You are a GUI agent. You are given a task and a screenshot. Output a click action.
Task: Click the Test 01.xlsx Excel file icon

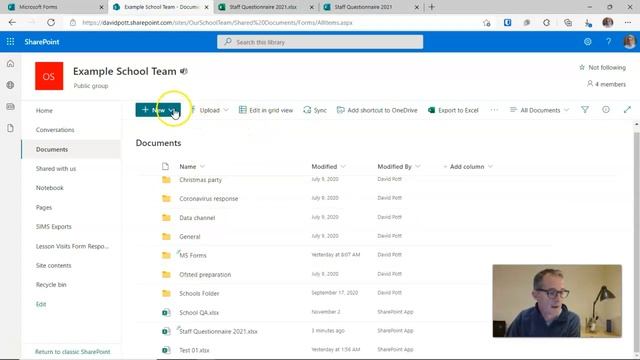166,350
